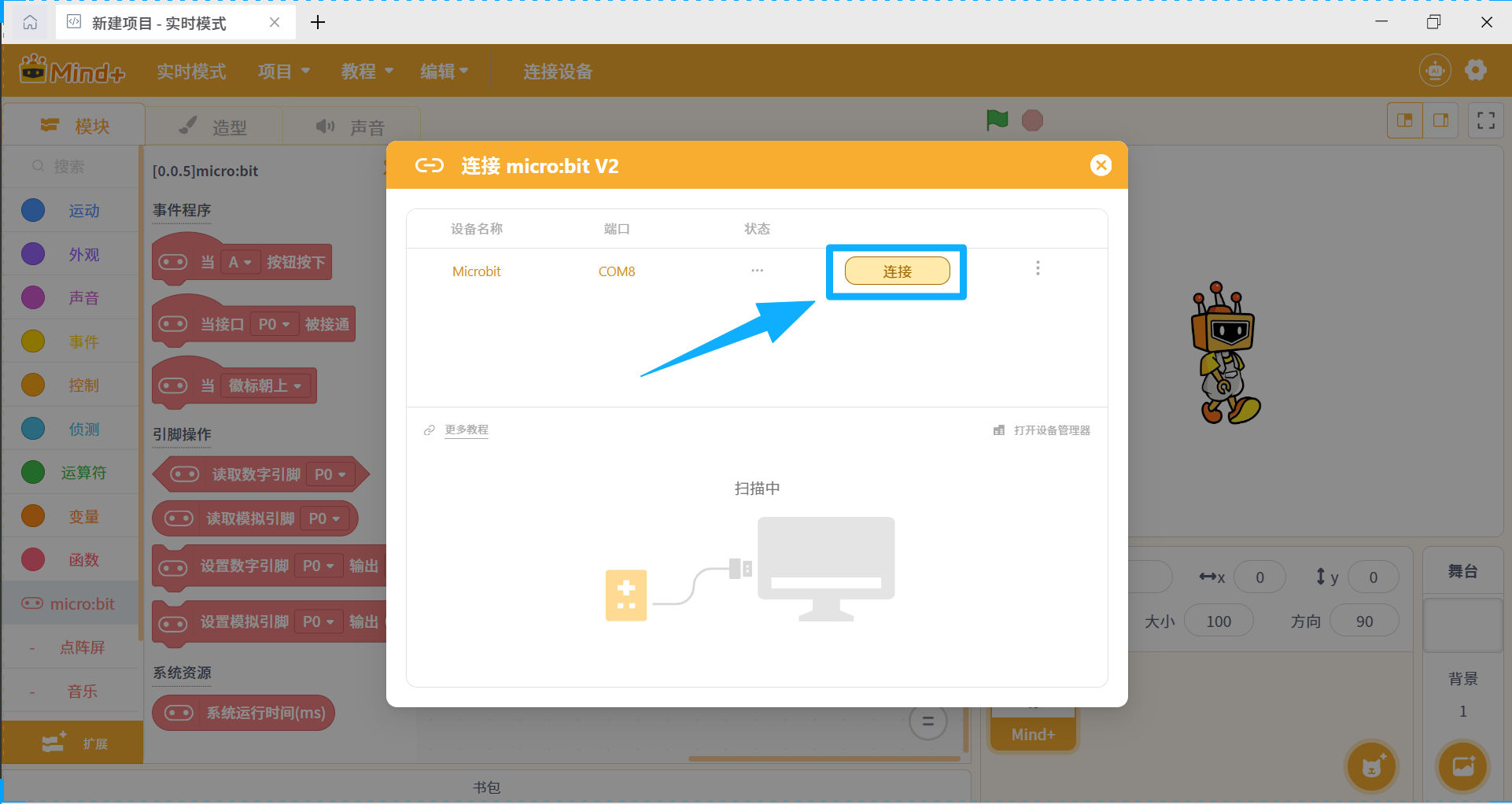Select the 变量 block category
This screenshot has height=804, width=1512.
(71, 516)
